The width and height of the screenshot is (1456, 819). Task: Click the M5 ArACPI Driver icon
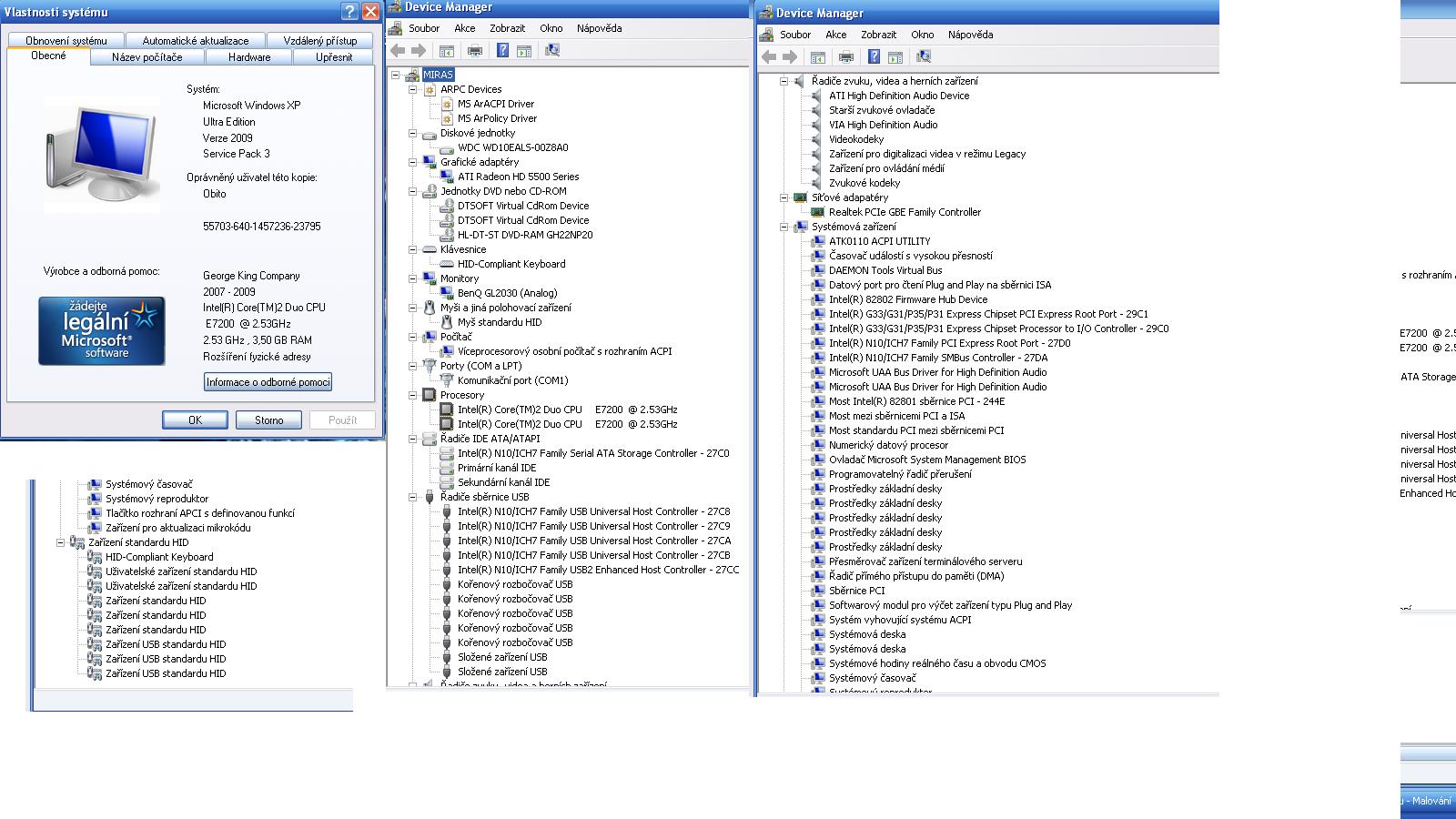tap(447, 104)
